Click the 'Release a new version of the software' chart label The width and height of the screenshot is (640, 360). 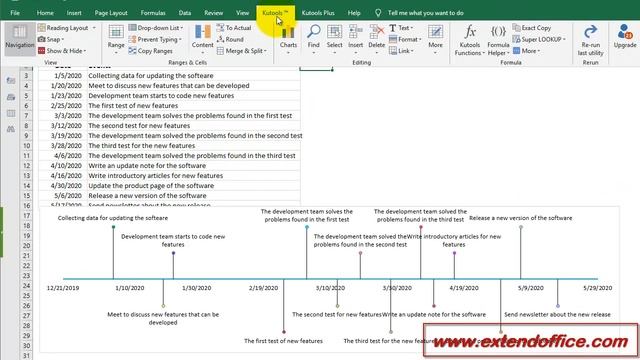click(x=520, y=218)
